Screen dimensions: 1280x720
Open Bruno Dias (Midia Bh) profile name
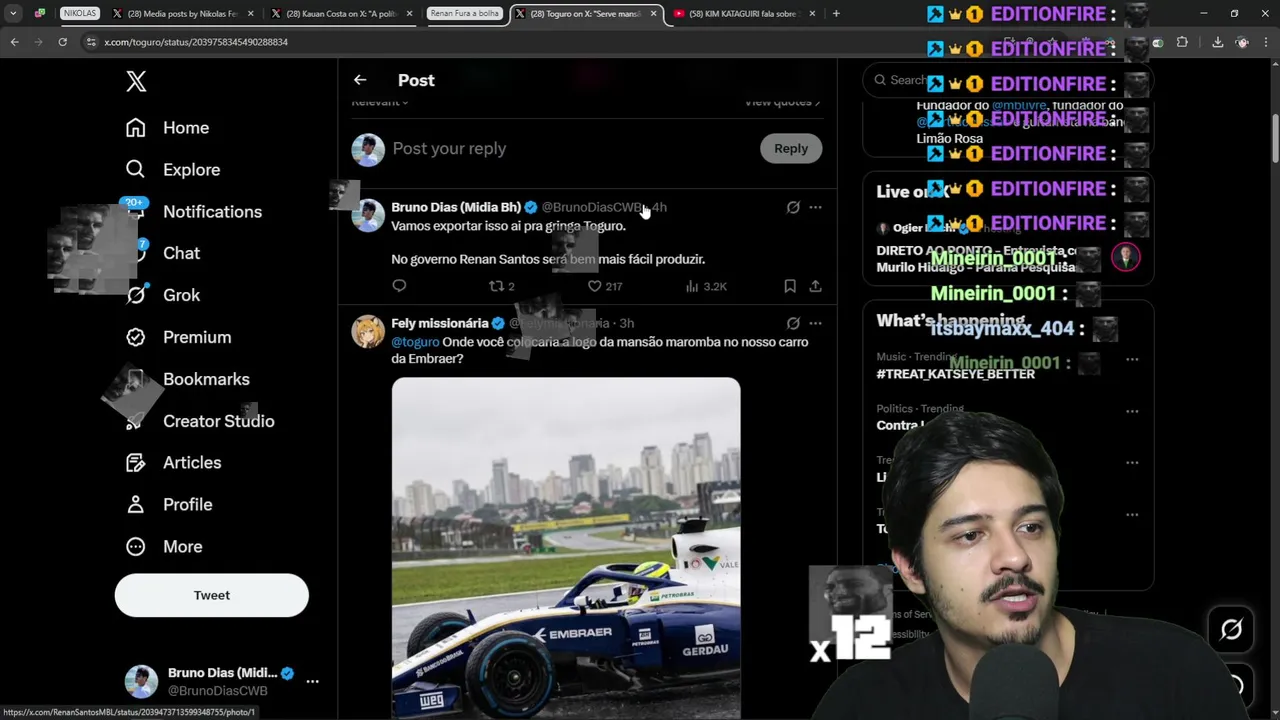pyautogui.click(x=456, y=207)
